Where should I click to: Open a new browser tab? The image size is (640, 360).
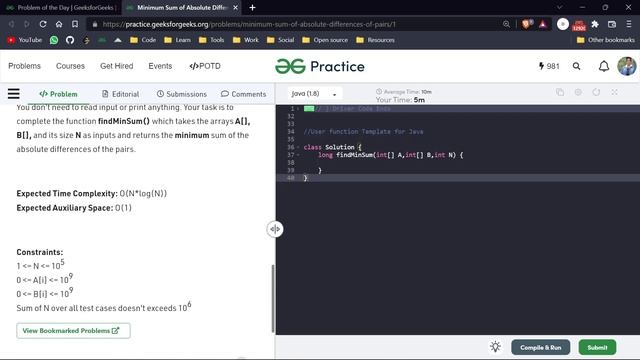click(252, 7)
